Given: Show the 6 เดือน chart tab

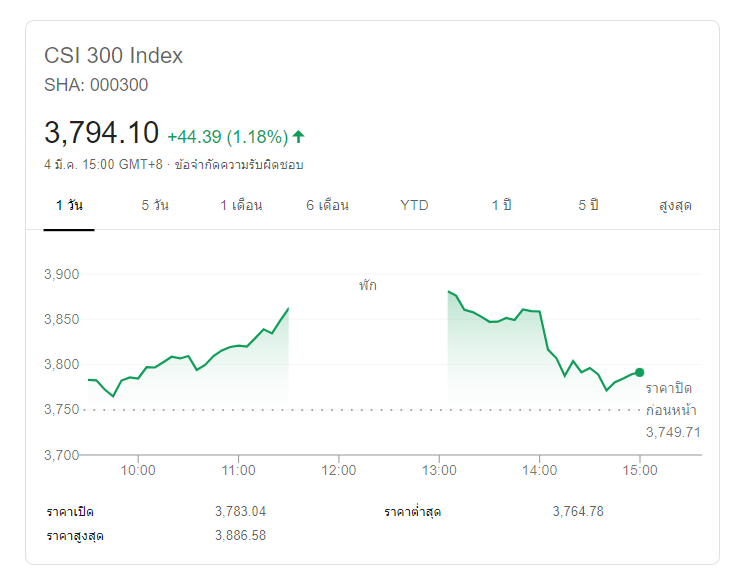Looking at the screenshot, I should pos(327,205).
